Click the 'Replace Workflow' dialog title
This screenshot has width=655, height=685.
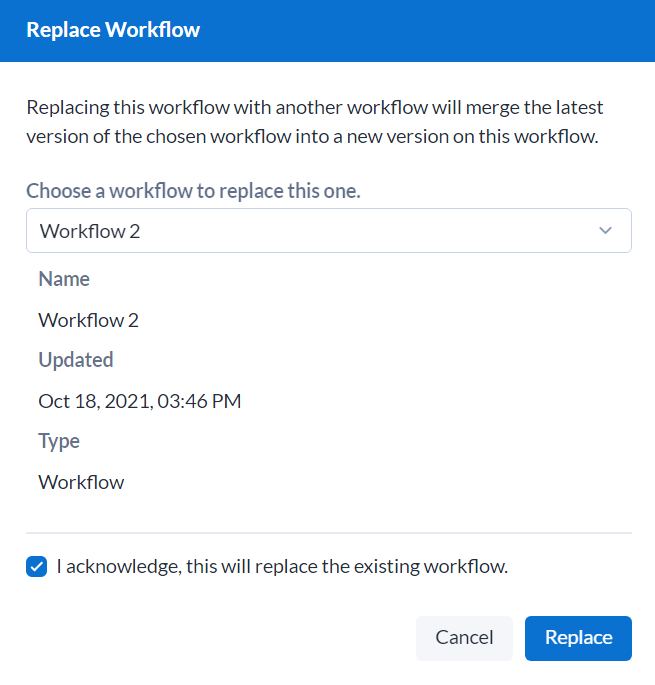point(113,30)
